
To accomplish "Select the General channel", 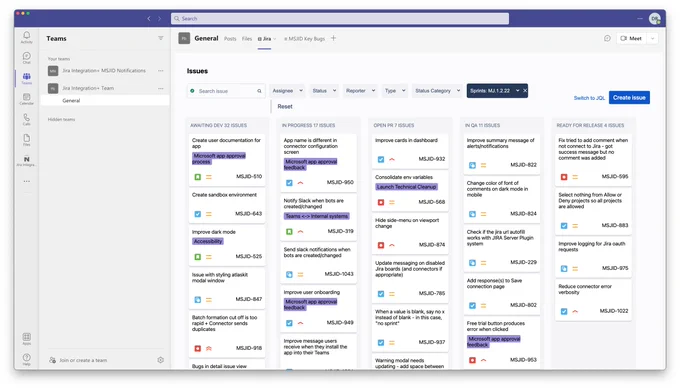I will (x=105, y=101).
